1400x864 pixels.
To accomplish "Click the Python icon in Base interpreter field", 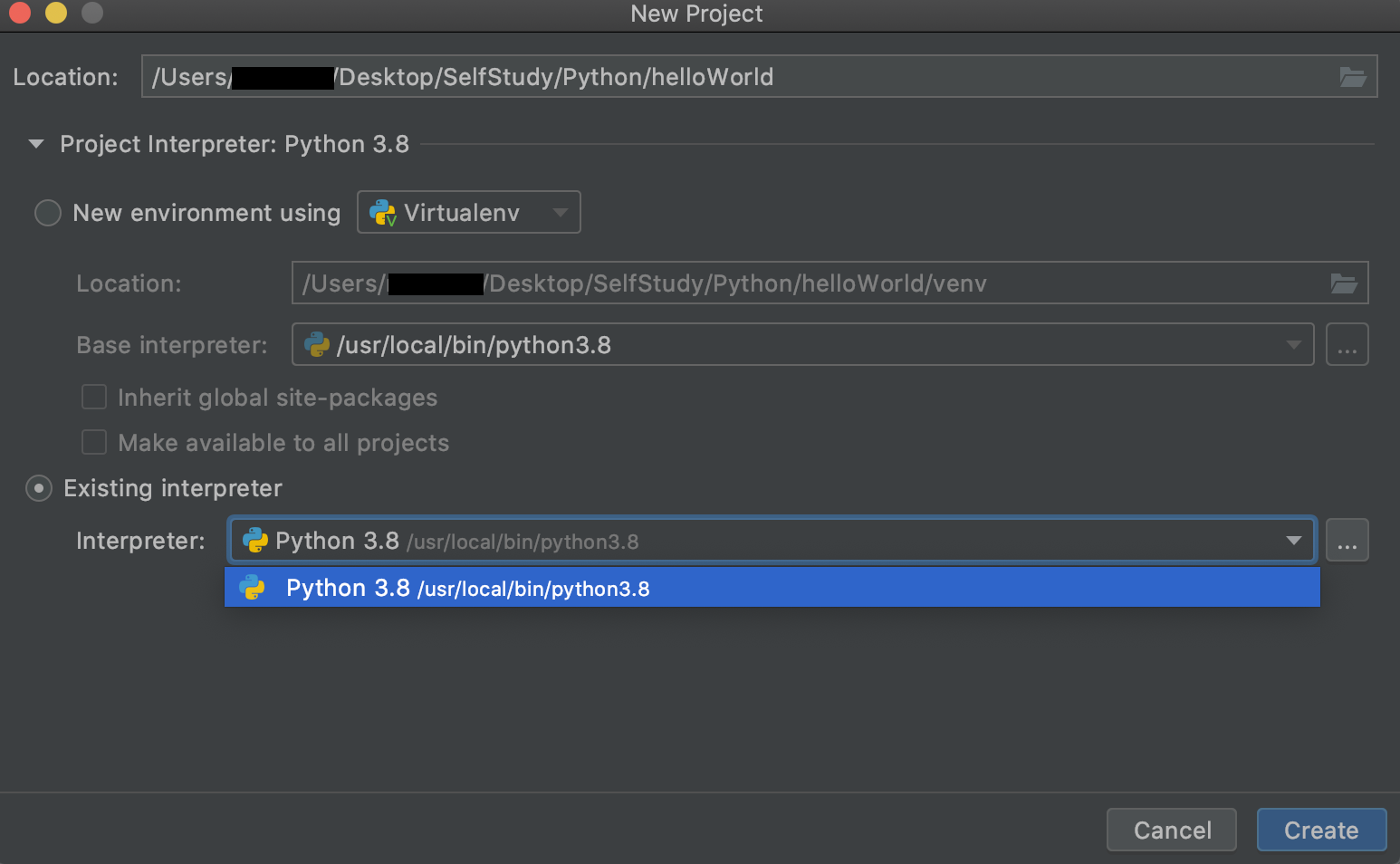I will [317, 345].
